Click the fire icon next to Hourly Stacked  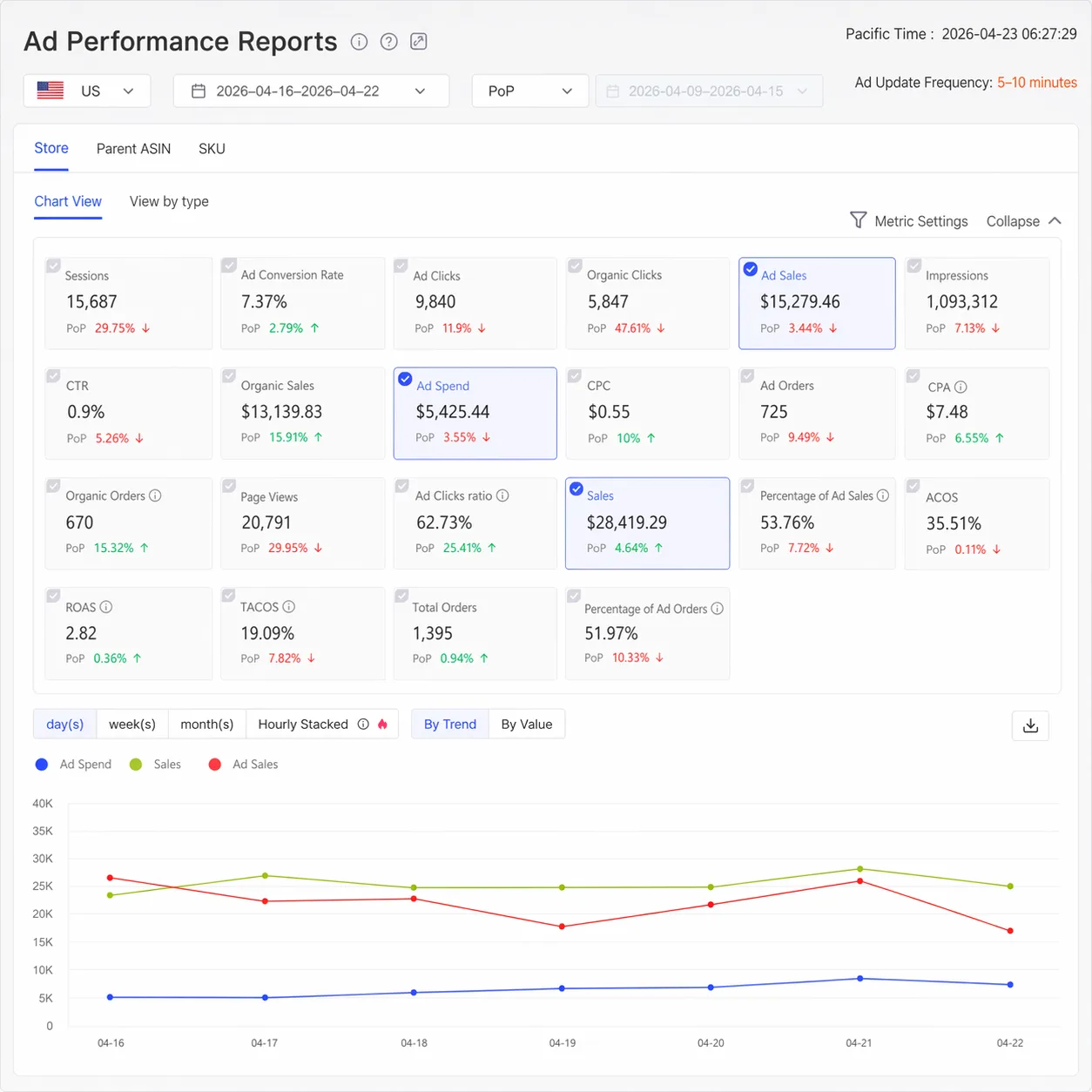pyautogui.click(x=383, y=724)
